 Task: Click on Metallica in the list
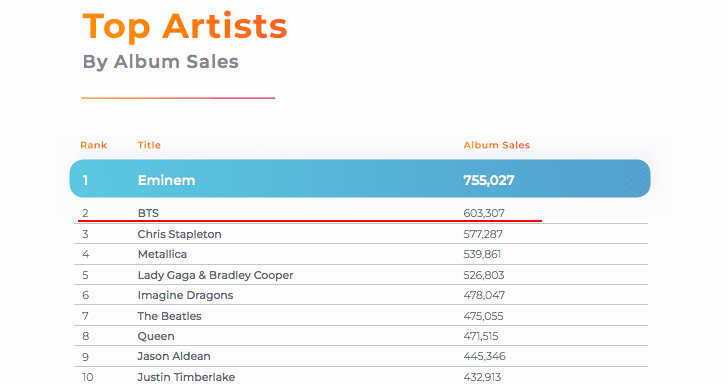click(x=162, y=254)
